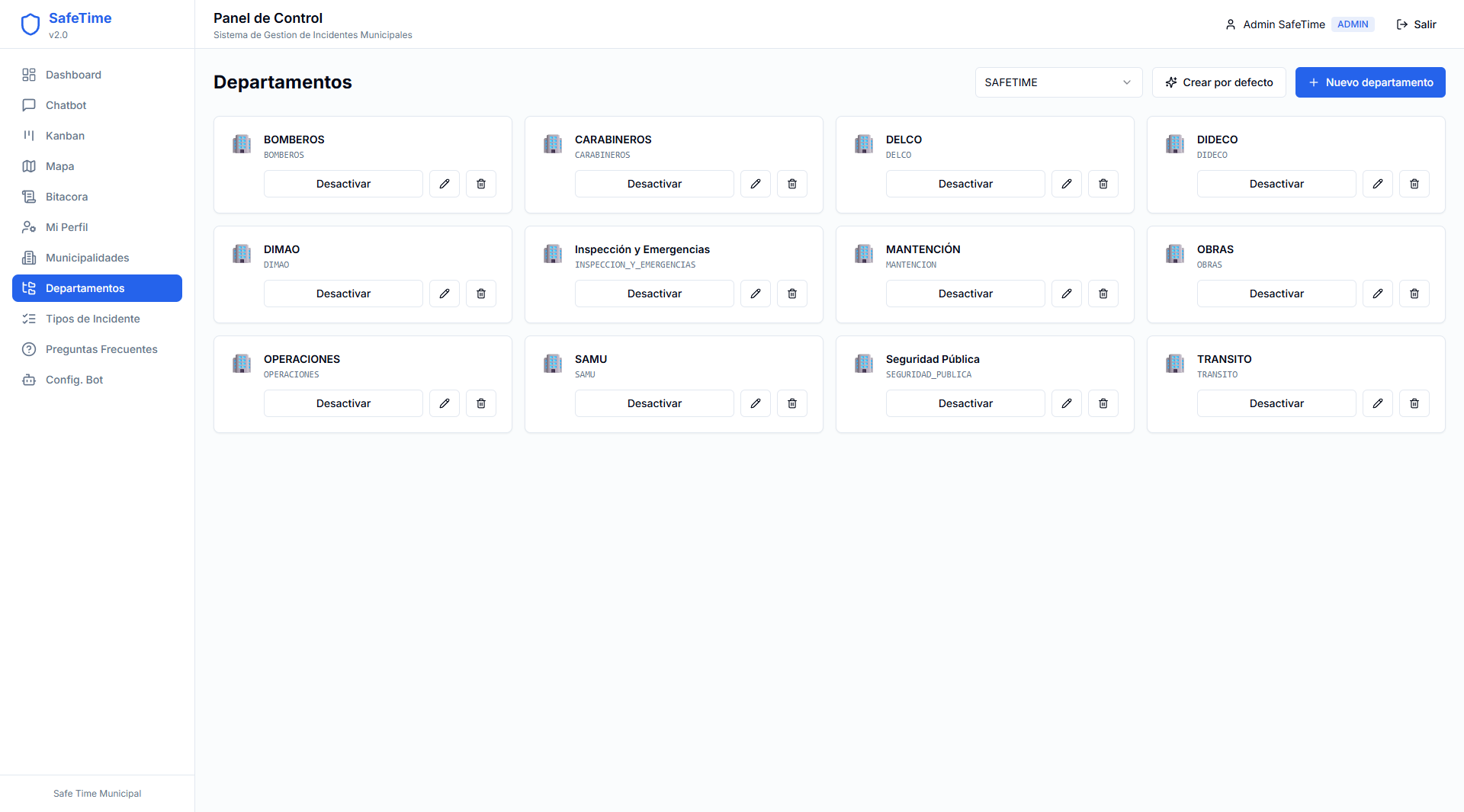Edit the BOMBEROS department pencil icon

(x=445, y=184)
